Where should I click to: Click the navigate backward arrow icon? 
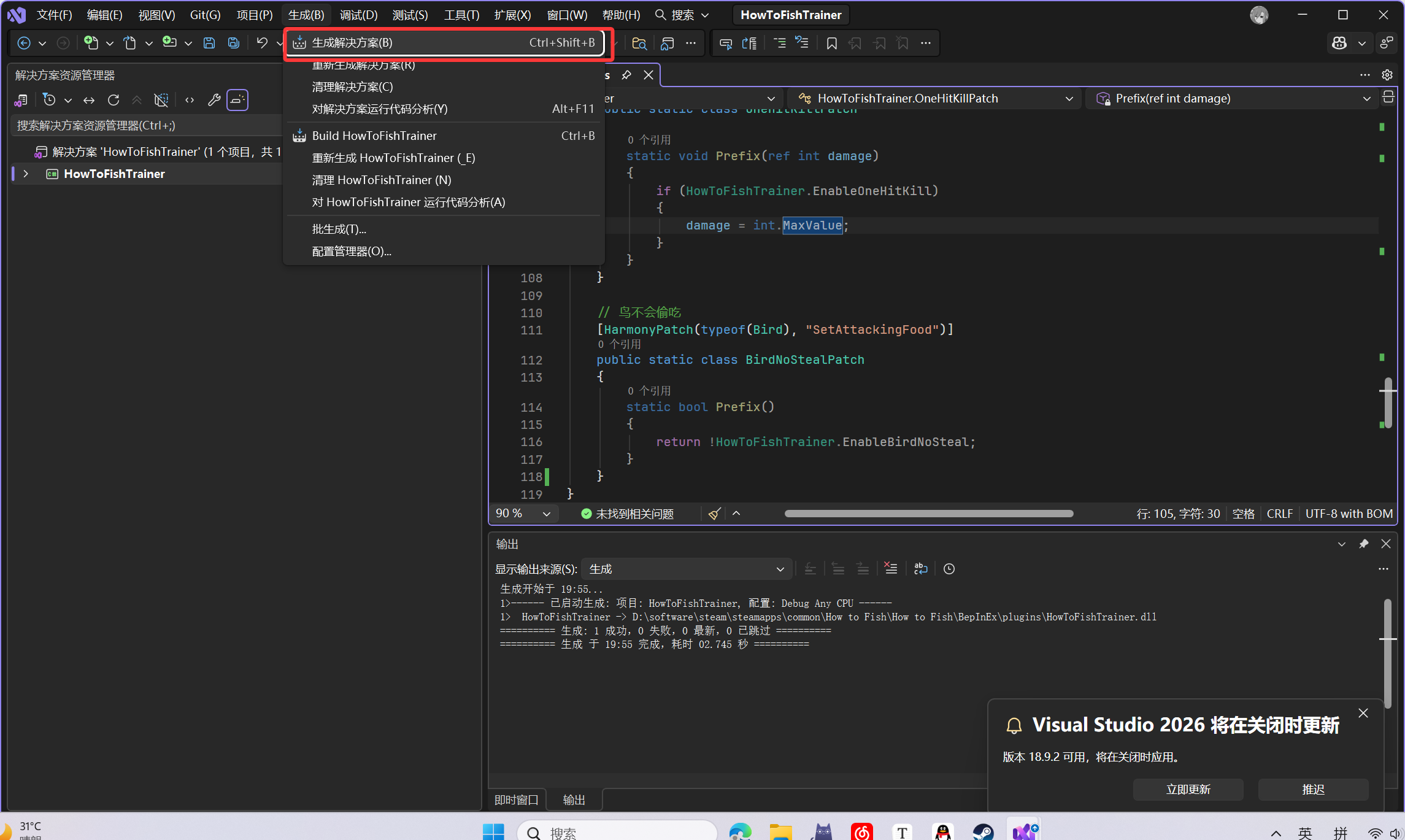coord(24,43)
